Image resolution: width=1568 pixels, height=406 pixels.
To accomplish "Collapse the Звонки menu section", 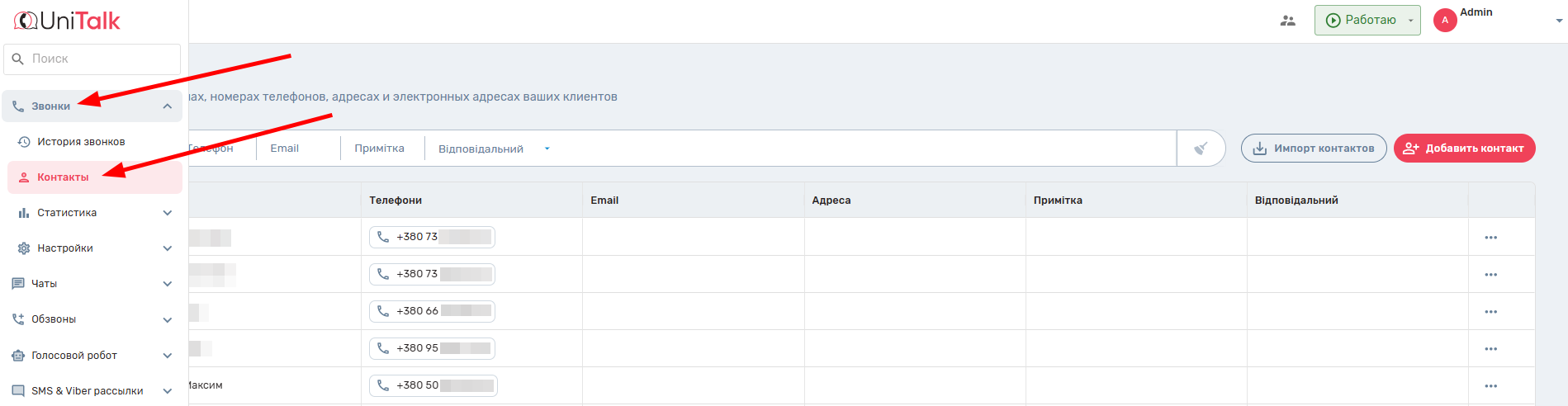I will (167, 106).
